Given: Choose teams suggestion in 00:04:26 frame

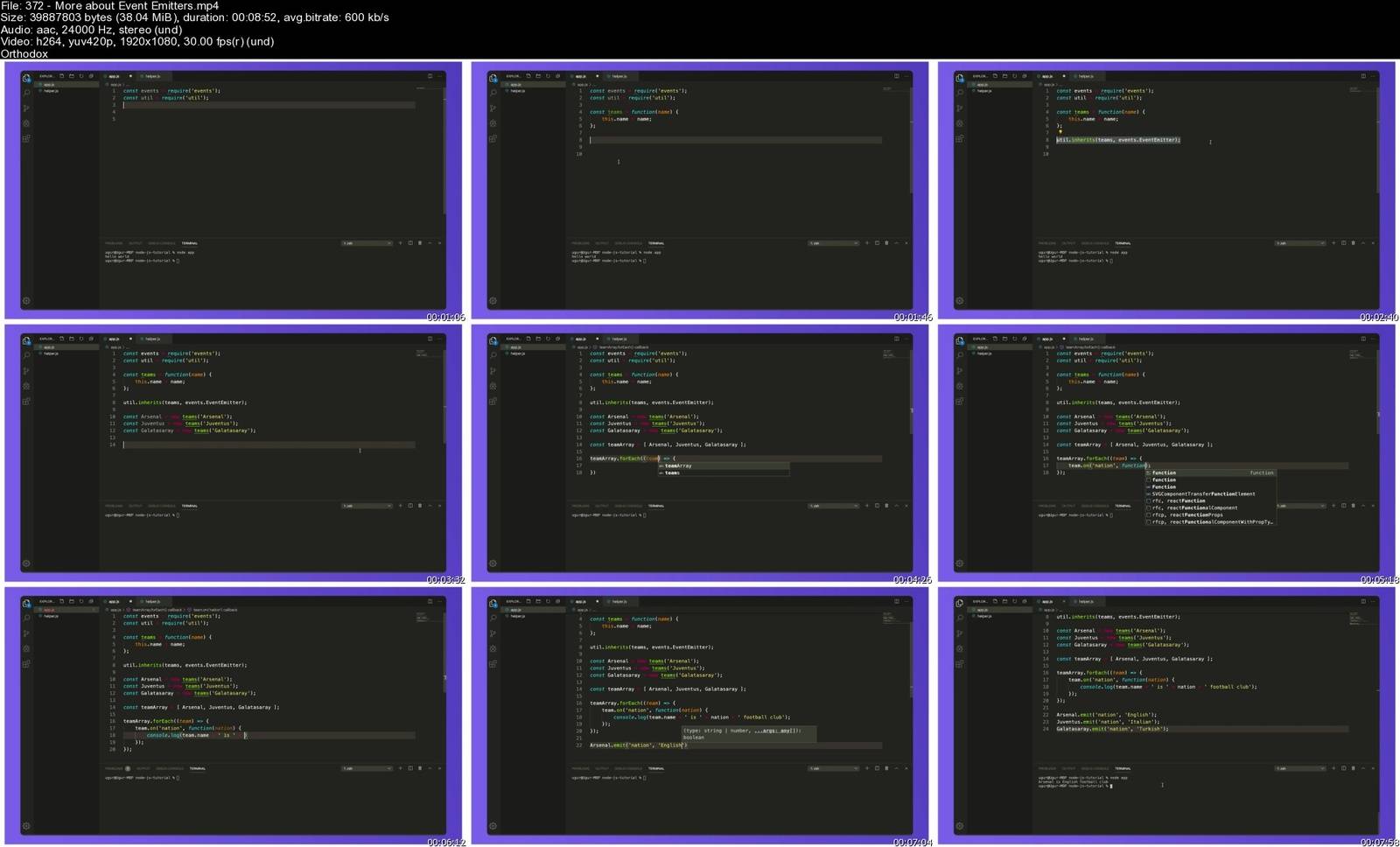Looking at the screenshot, I should pyautogui.click(x=723, y=472).
